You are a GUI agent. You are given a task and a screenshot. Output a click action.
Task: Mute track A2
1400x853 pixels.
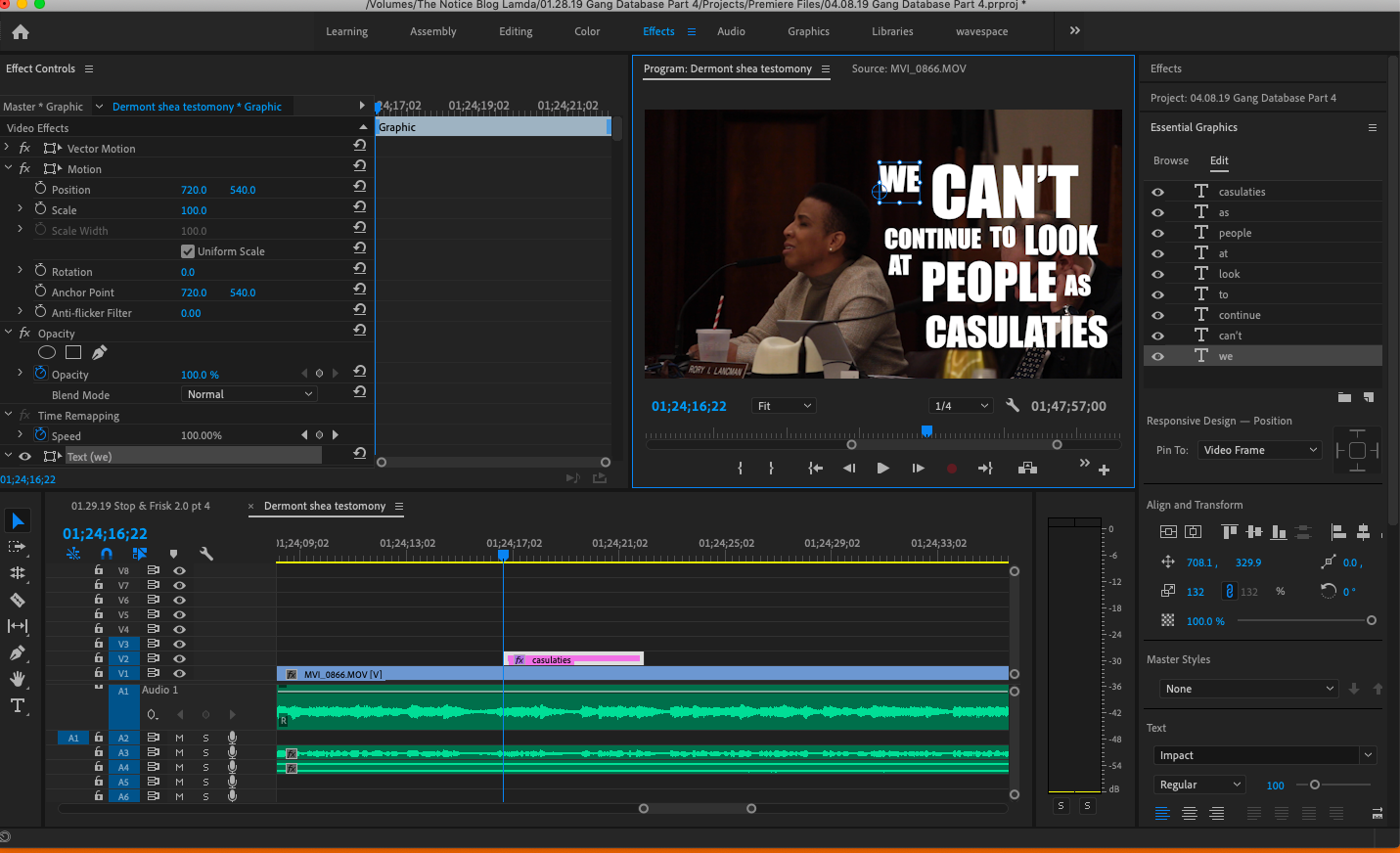179,738
